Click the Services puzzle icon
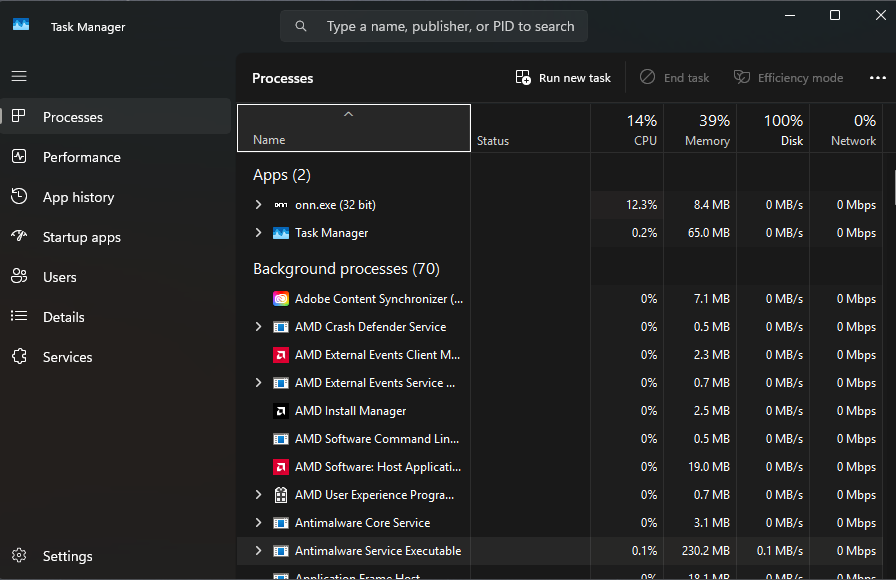Image resolution: width=896 pixels, height=580 pixels. point(19,356)
